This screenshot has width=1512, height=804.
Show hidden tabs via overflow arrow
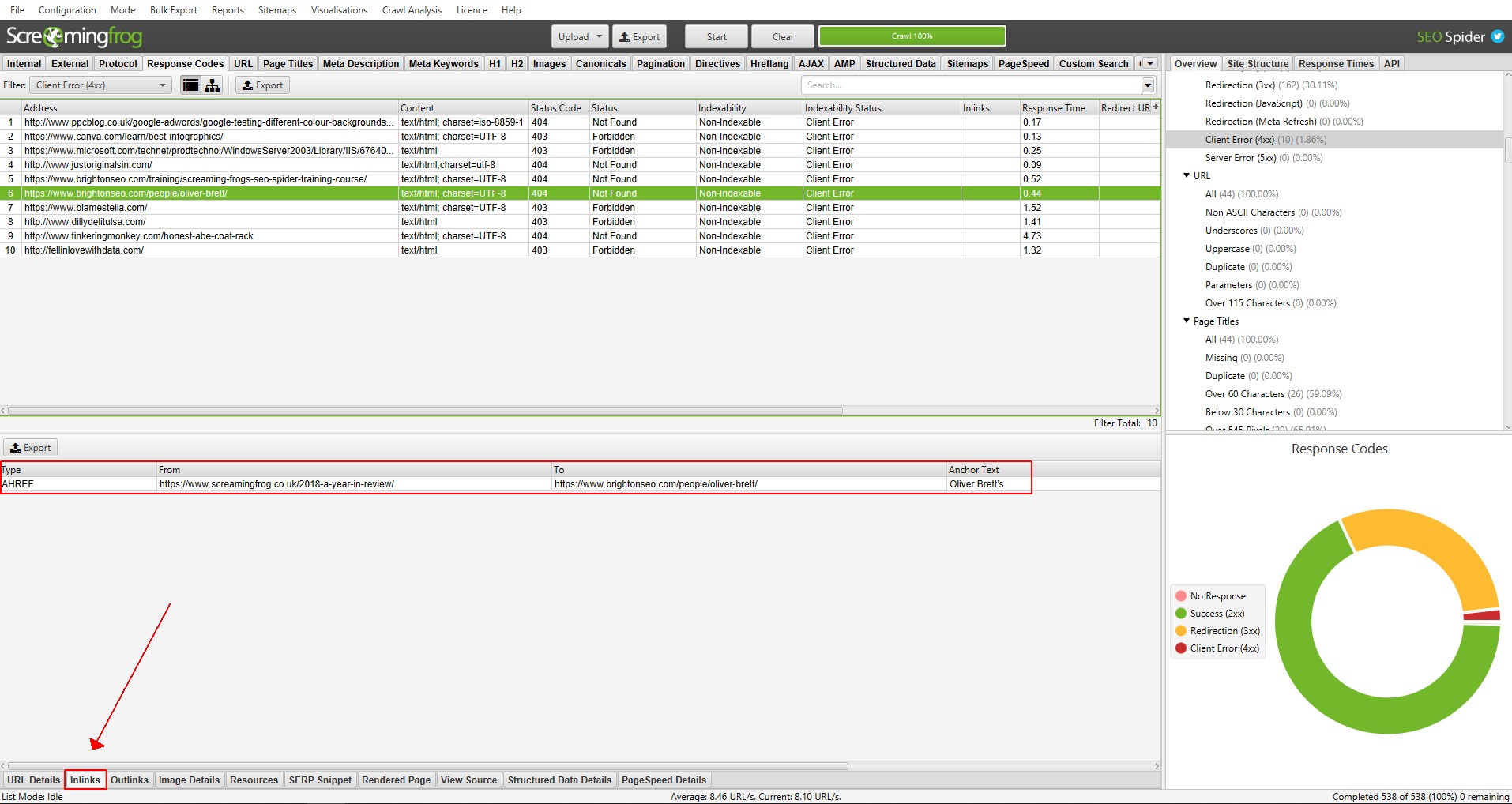click(x=1150, y=63)
